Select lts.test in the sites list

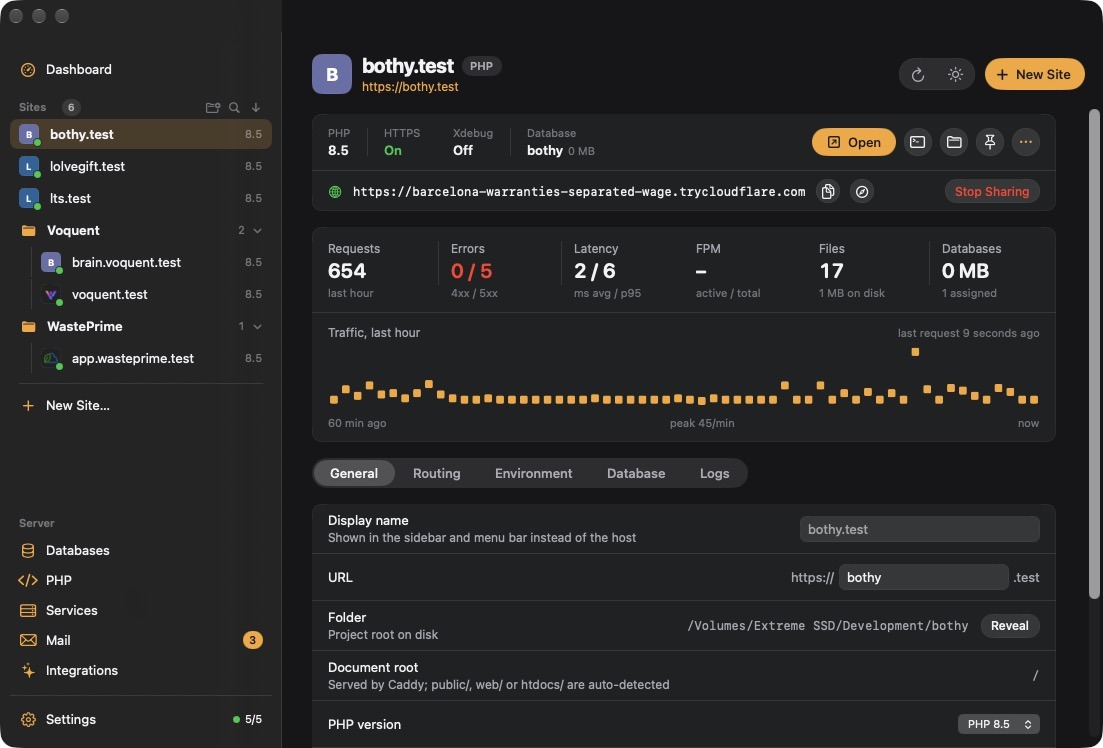click(x=141, y=198)
